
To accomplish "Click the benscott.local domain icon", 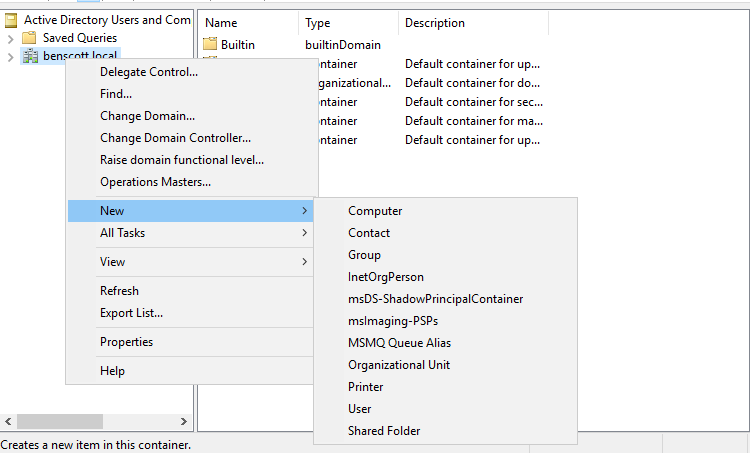I will point(31,56).
